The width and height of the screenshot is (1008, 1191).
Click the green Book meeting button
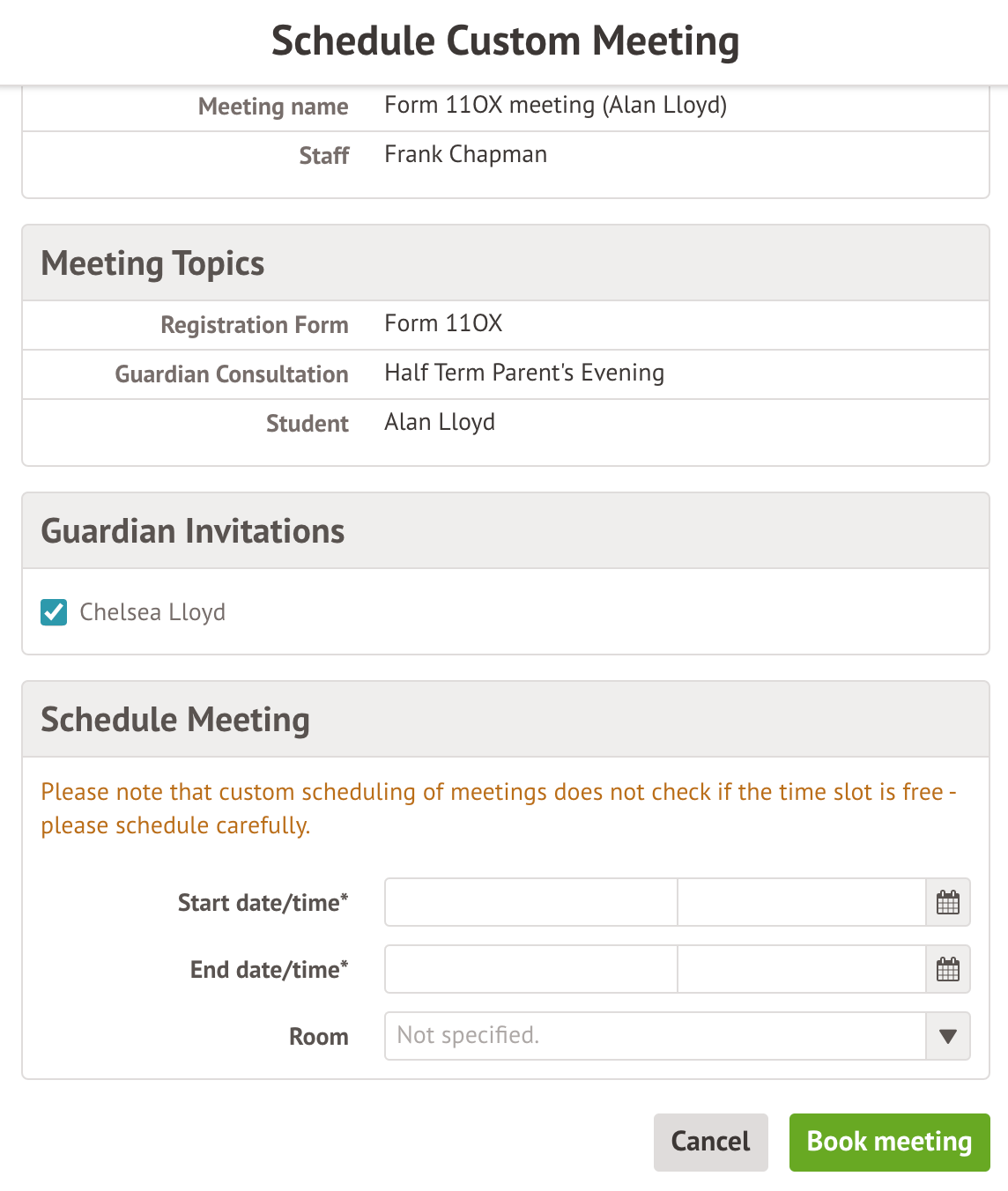point(889,1142)
